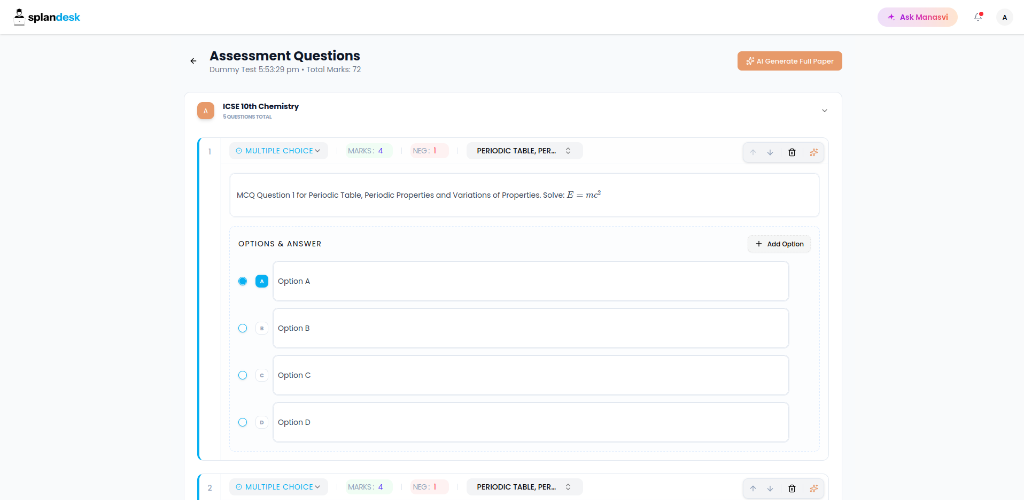
Task: Click Dummy Test total marks subtitle
Action: 285,69
